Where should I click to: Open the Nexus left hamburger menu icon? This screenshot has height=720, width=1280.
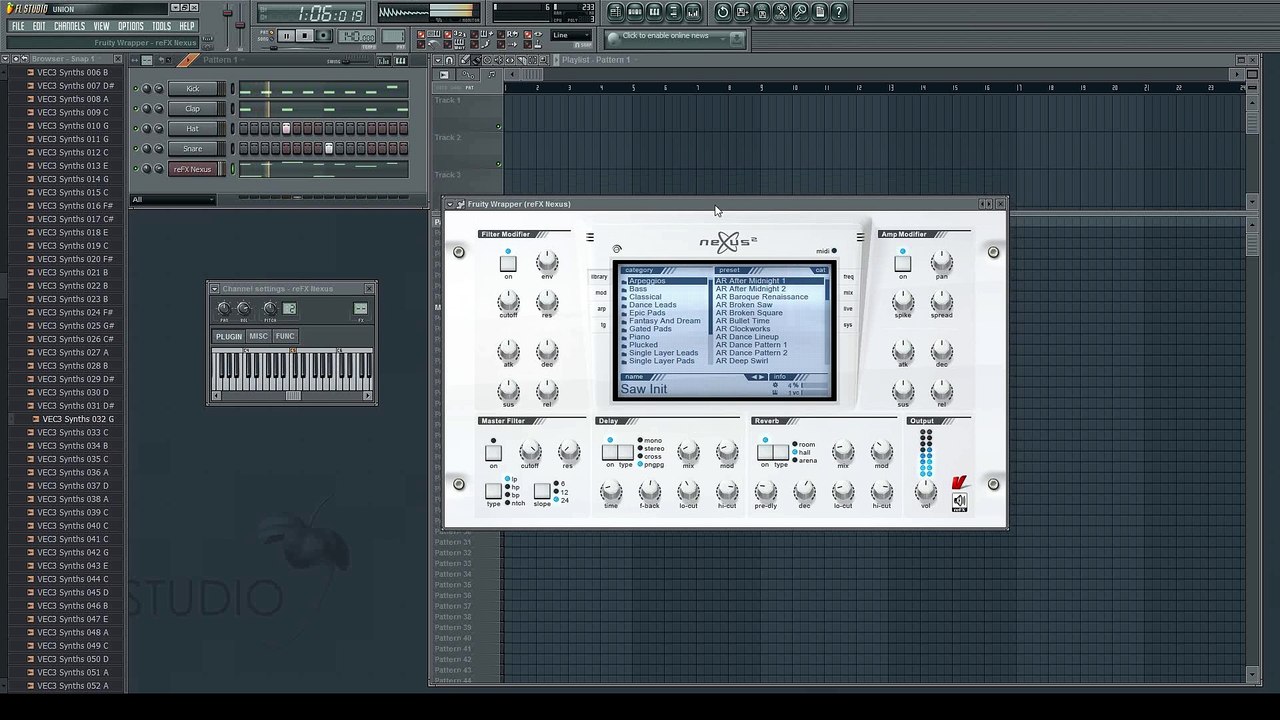click(590, 237)
